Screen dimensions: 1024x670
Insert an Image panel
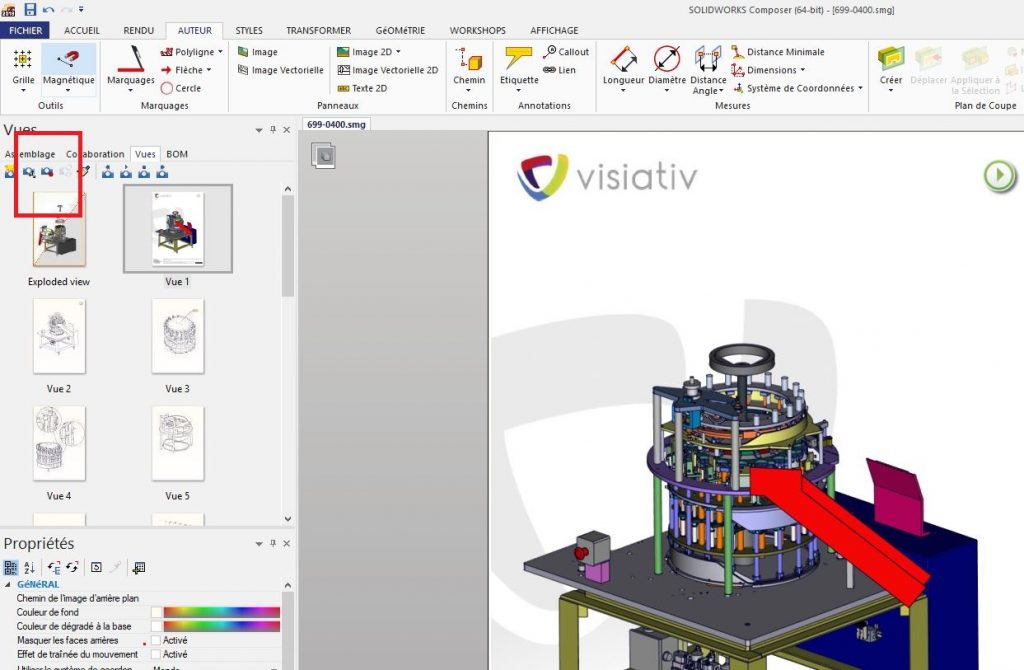click(258, 52)
